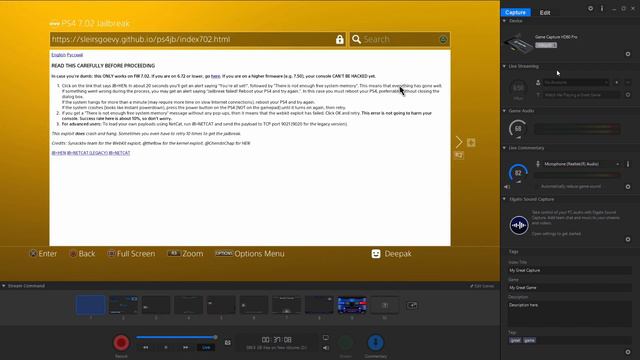Click the Русский language link
Image resolution: width=640 pixels, height=360 pixels.
point(75,55)
